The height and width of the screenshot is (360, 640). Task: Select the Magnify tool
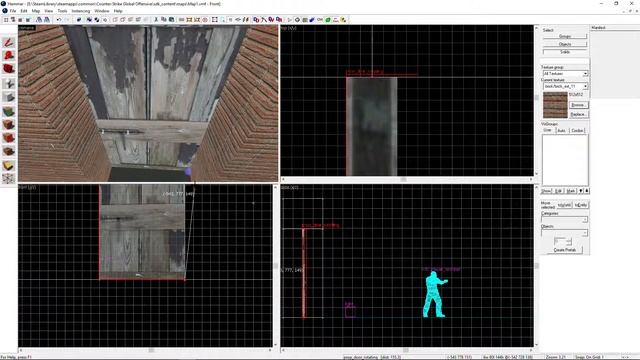coord(9,56)
